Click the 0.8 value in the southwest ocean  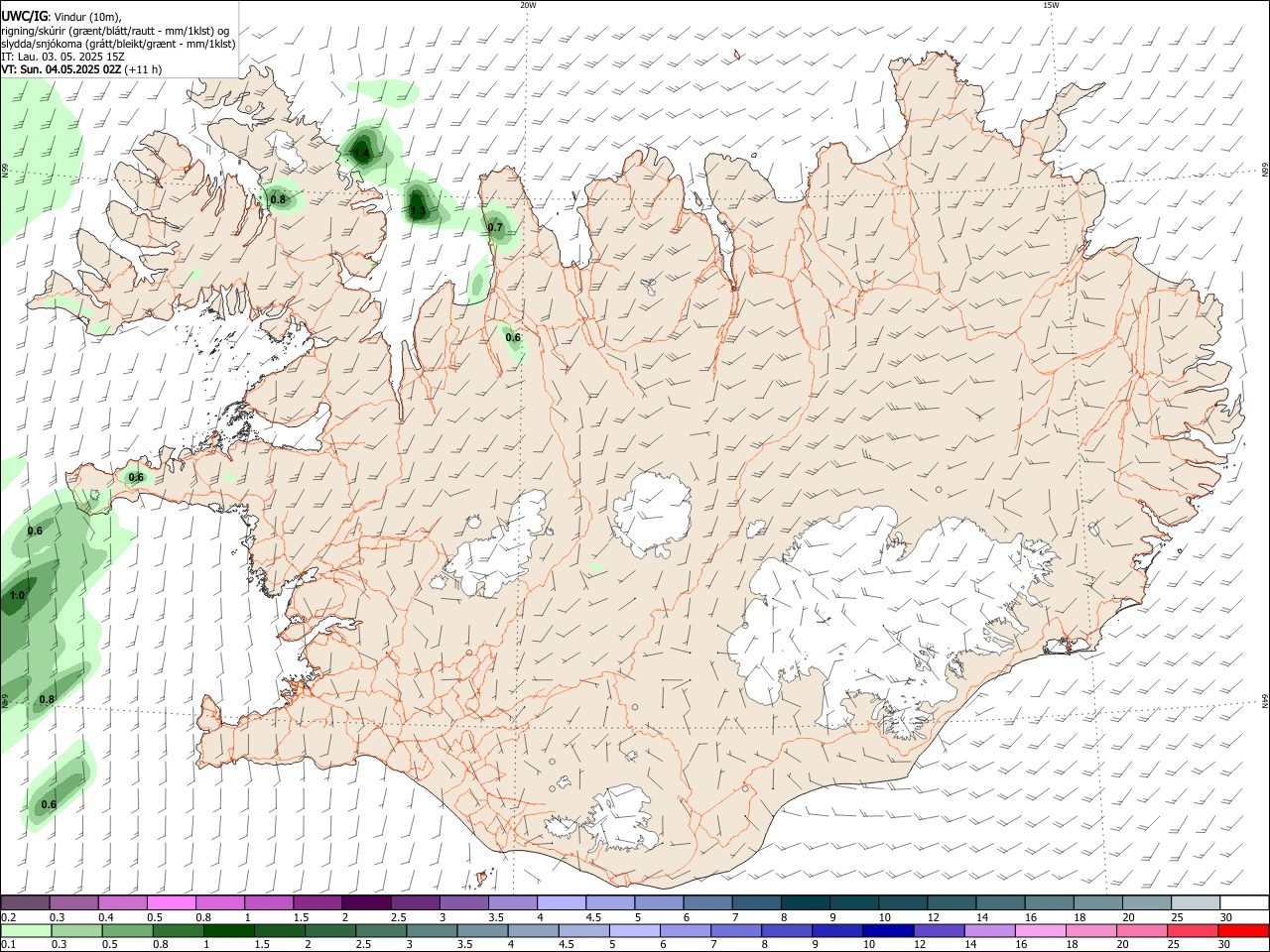point(47,700)
